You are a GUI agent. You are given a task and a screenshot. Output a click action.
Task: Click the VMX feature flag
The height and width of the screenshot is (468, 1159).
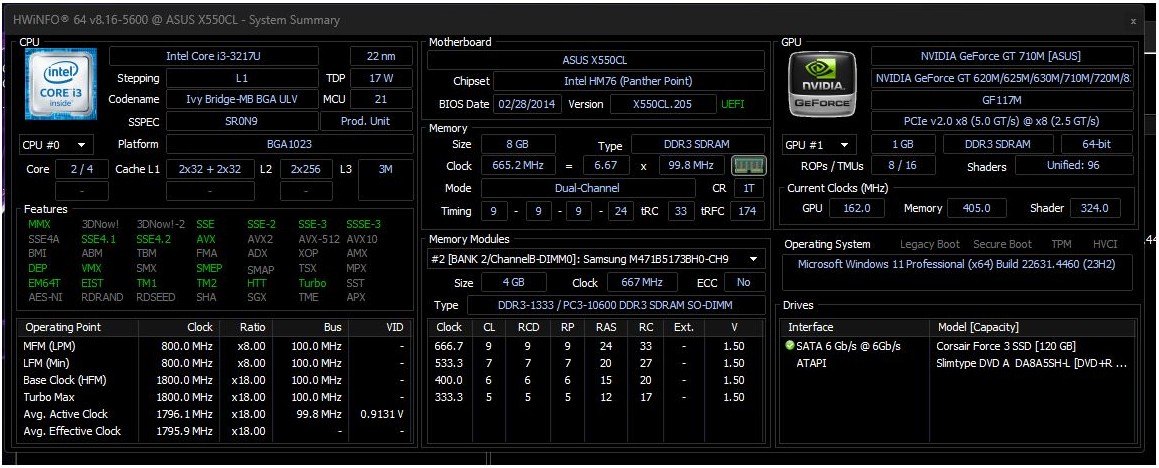(x=92, y=268)
